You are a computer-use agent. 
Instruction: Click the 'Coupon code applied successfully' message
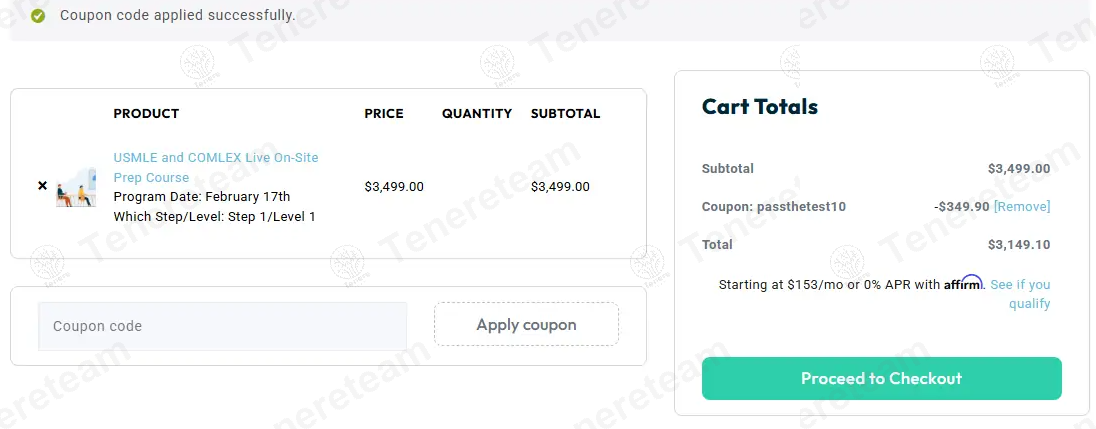[x=177, y=16]
